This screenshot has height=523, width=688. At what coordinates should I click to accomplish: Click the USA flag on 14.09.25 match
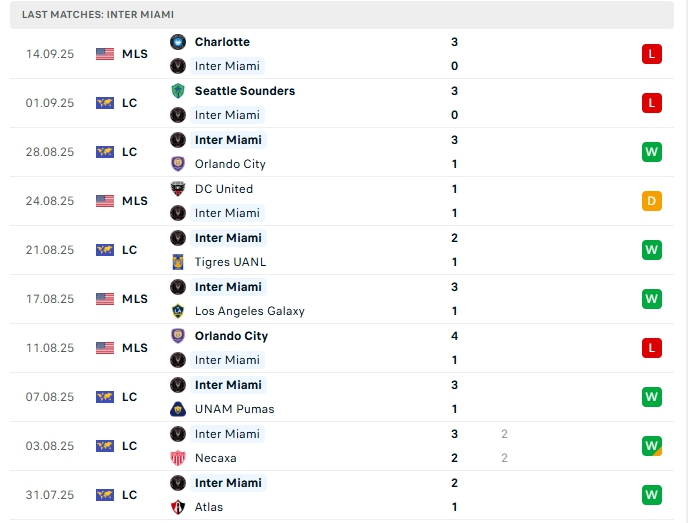[105, 54]
